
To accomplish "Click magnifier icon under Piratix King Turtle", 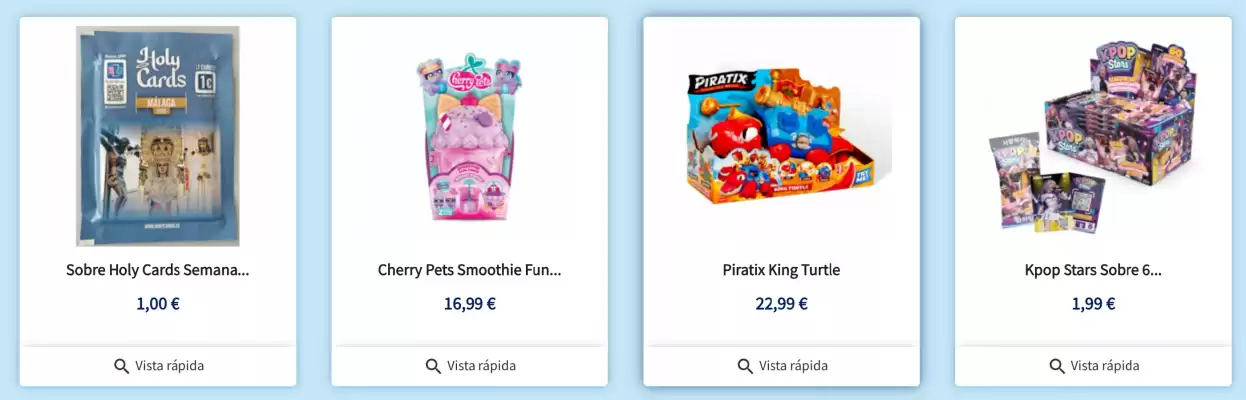I will pos(745,366).
